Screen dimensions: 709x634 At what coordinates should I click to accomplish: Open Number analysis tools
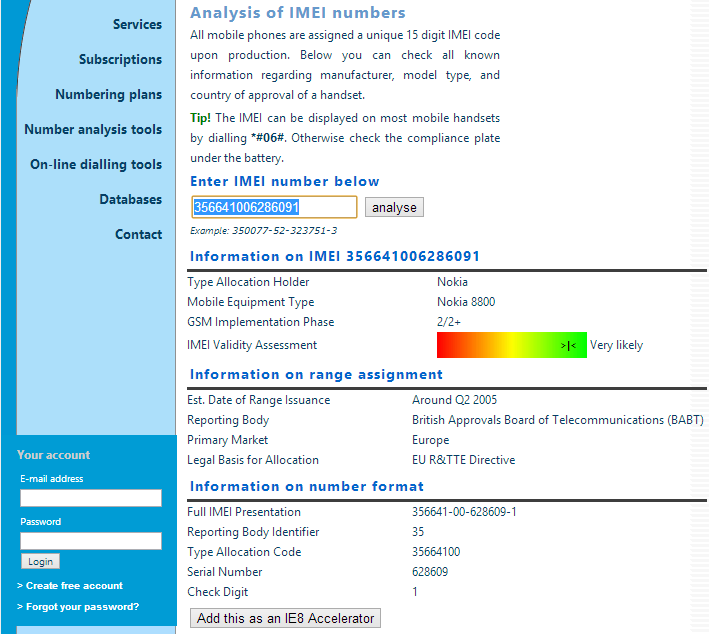tap(93, 129)
